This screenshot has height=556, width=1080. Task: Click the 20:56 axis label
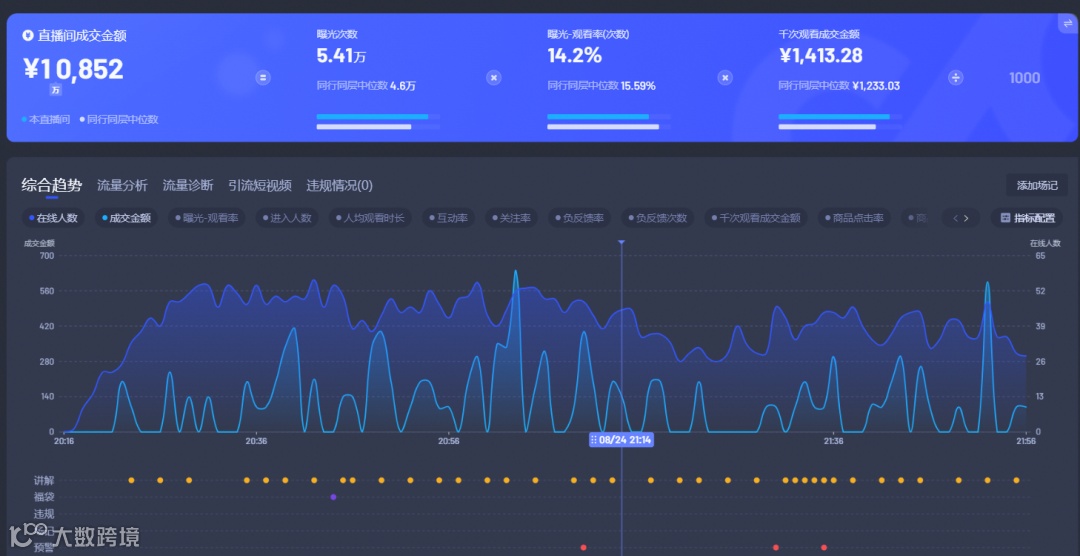[448, 441]
